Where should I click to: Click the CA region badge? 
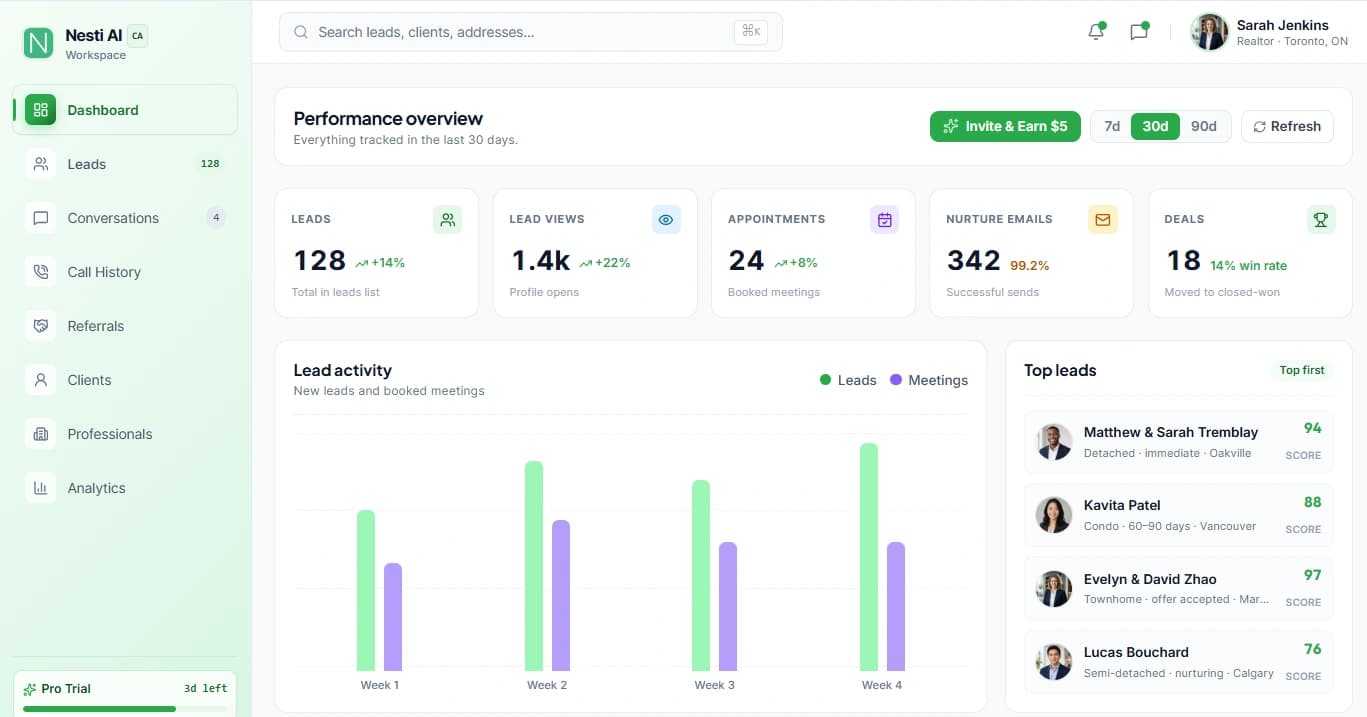click(x=137, y=36)
